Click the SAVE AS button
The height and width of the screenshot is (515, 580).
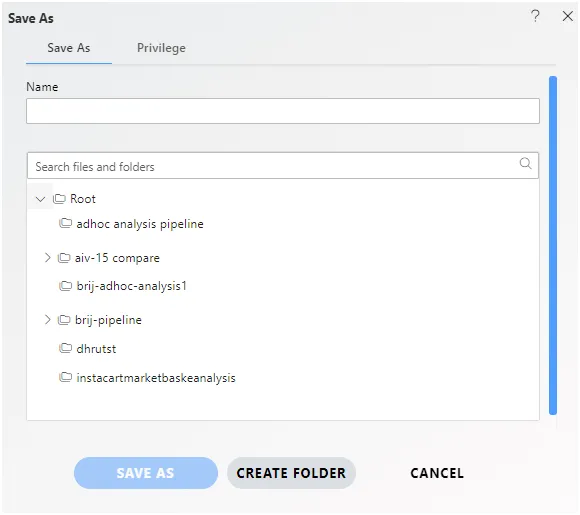click(146, 473)
